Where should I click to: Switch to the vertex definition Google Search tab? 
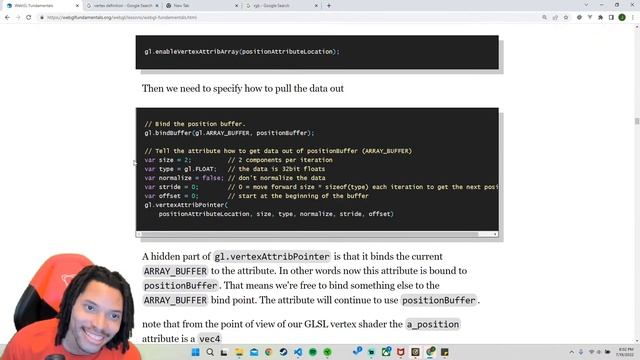pos(122,6)
